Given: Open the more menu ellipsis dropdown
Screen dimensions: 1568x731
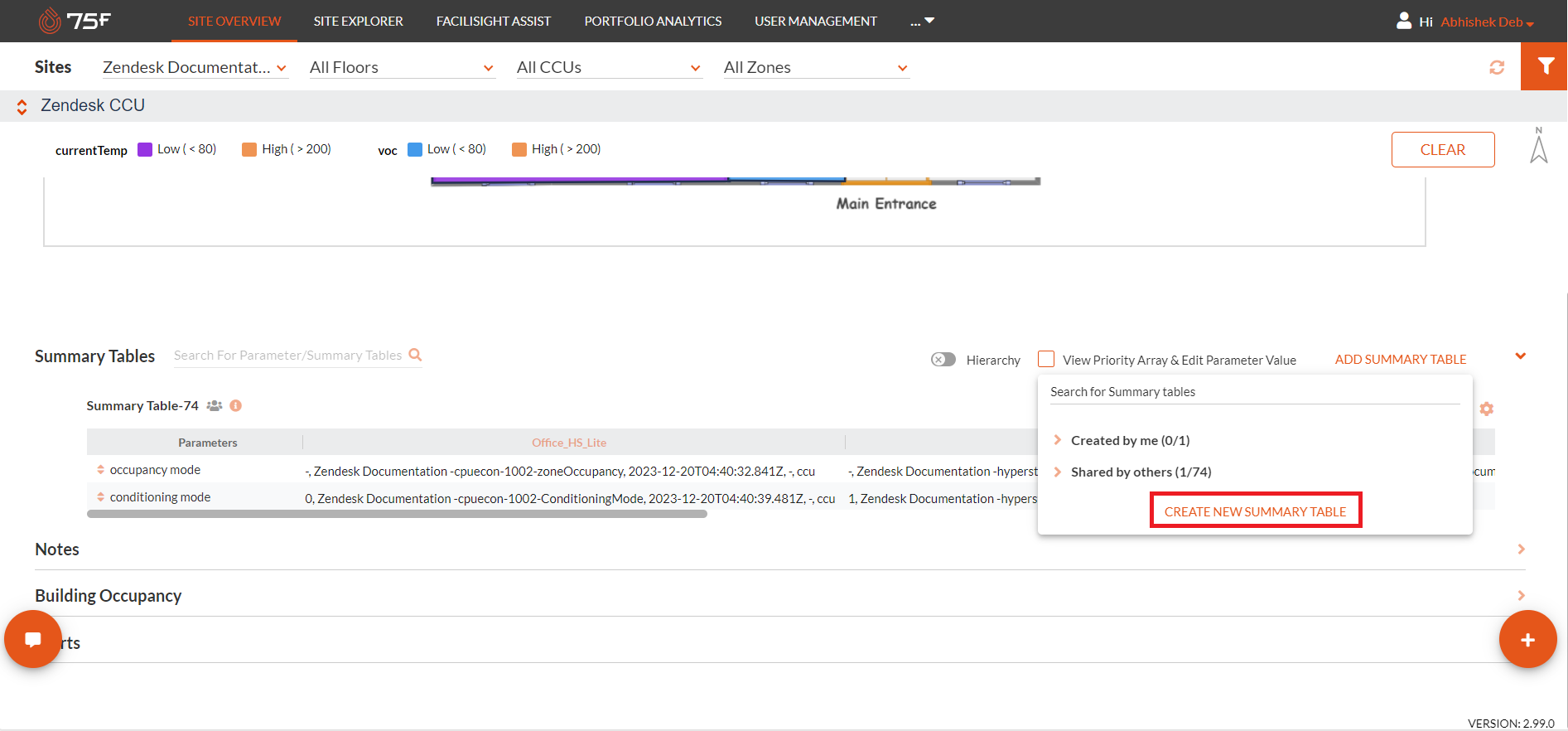Looking at the screenshot, I should 922,21.
